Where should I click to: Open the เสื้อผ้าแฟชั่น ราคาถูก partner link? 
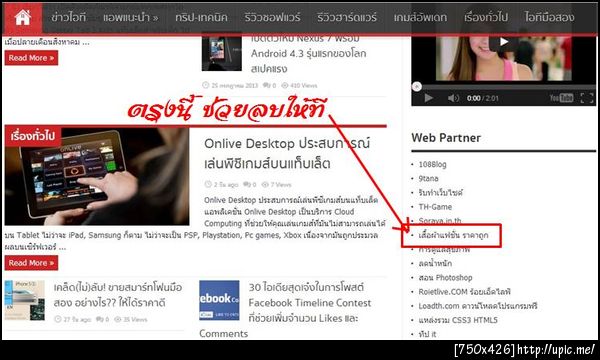pos(453,235)
